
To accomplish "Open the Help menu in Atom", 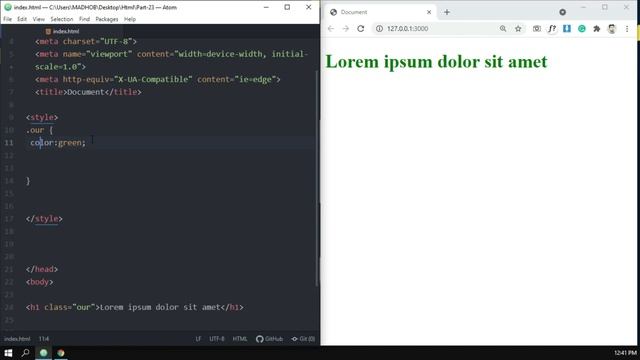I will (x=130, y=19).
